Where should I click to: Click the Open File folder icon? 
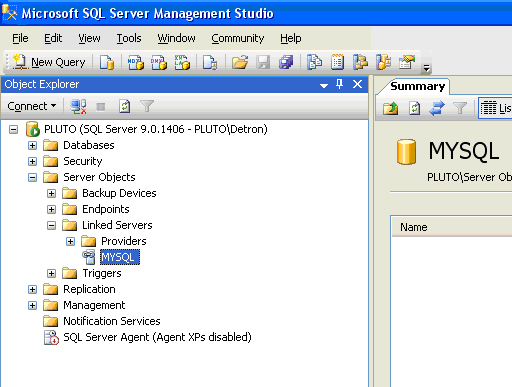pos(240,62)
